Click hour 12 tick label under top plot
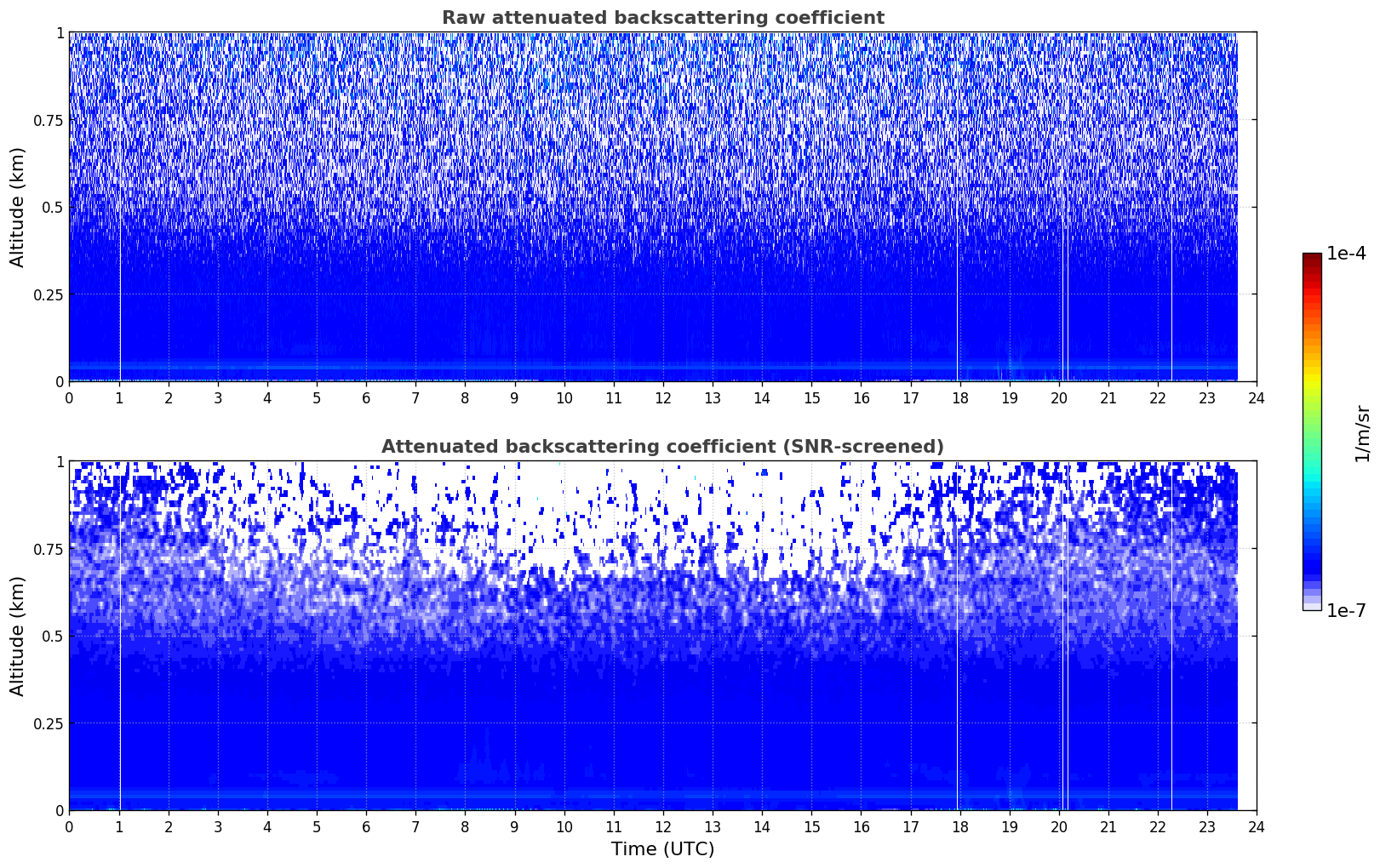 [662, 397]
